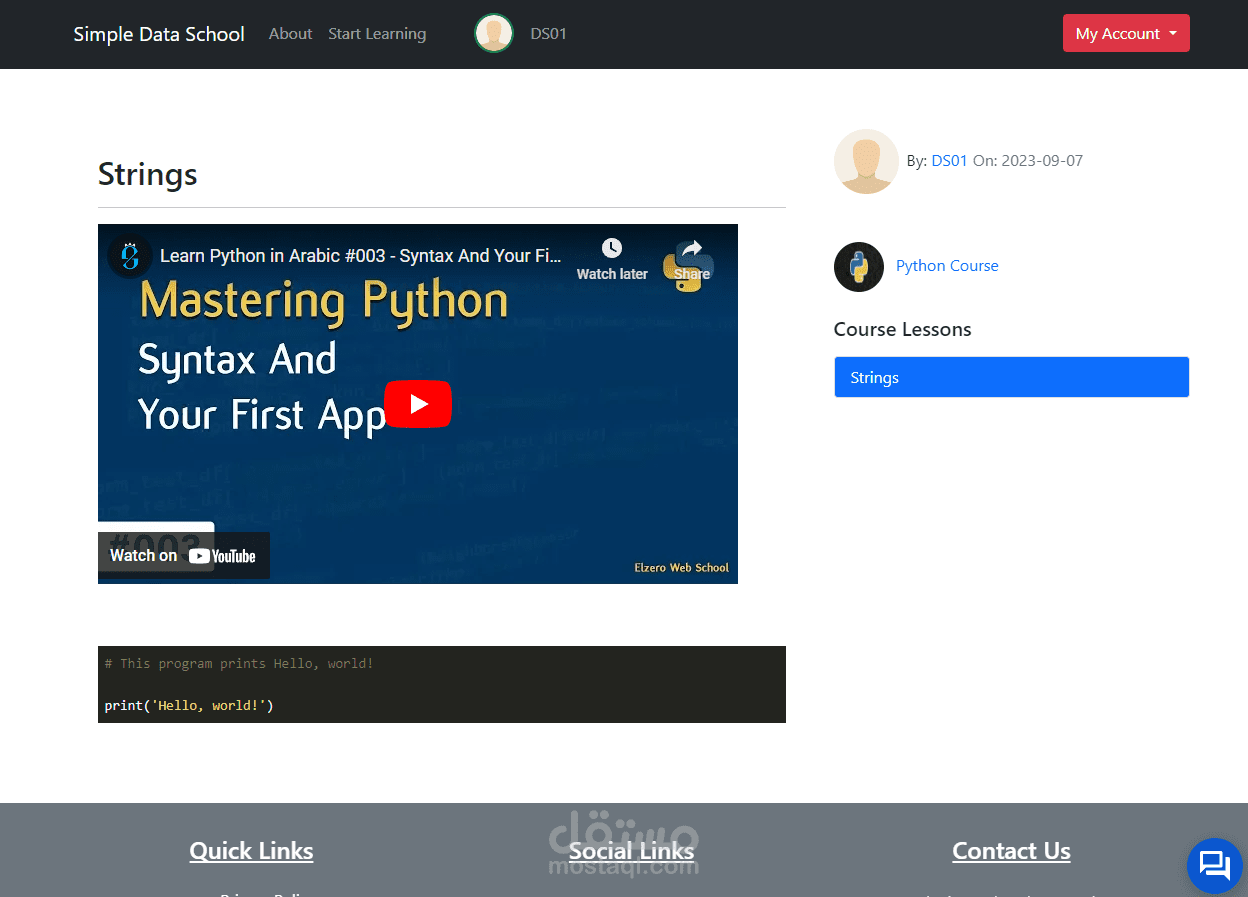This screenshot has width=1248, height=897.
Task: Click the Strings lesson page heading
Action: click(x=148, y=174)
